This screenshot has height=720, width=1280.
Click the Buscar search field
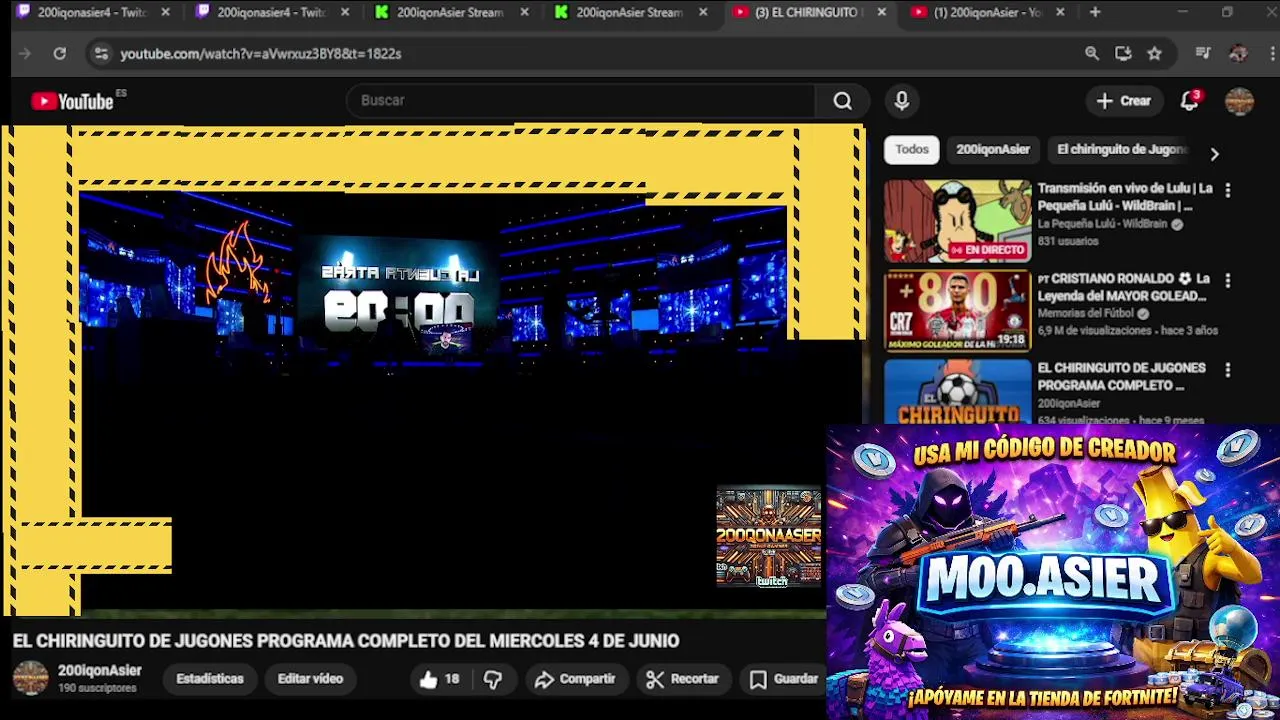[580, 101]
